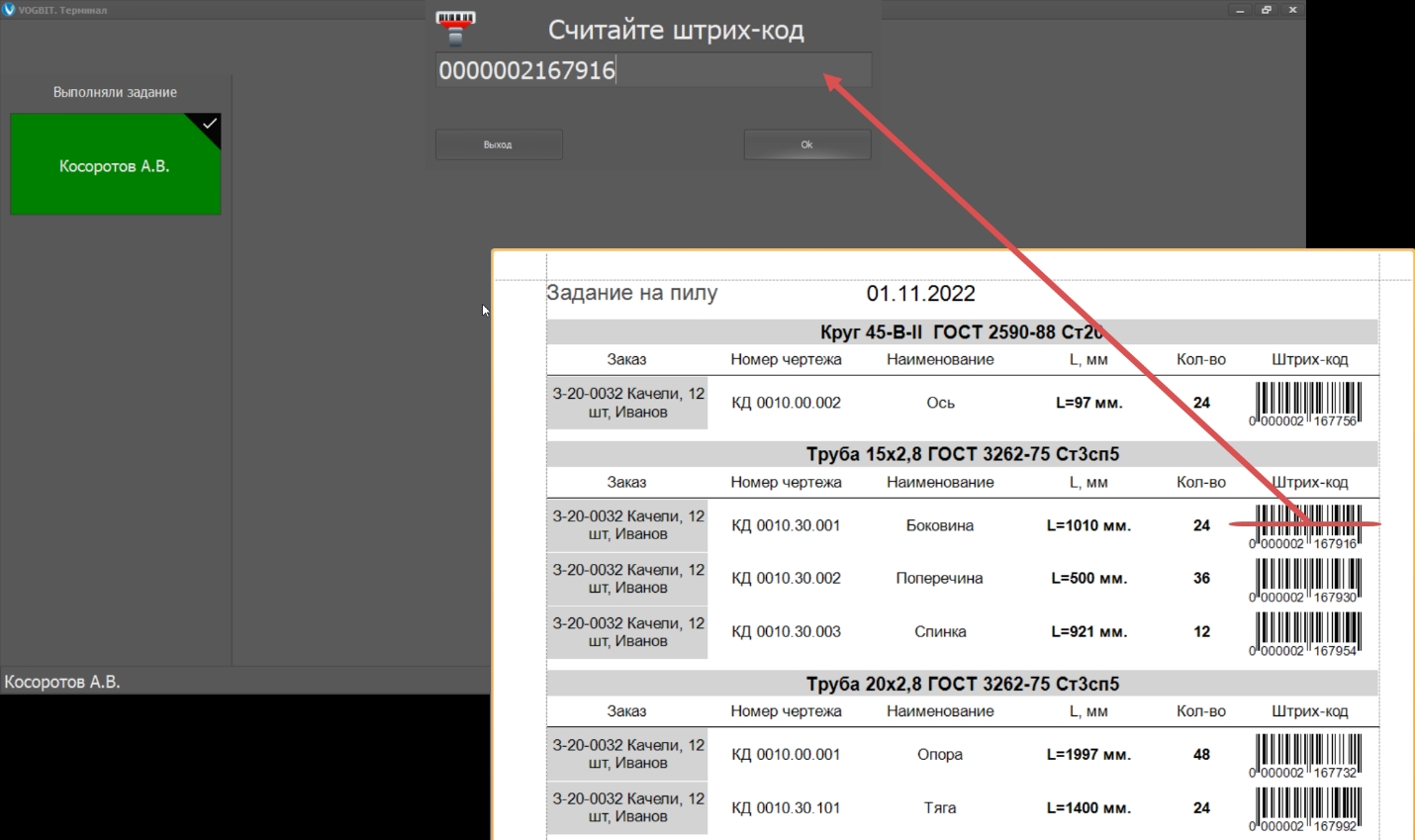Click drawing number КД 0010.30.001

coord(786,525)
